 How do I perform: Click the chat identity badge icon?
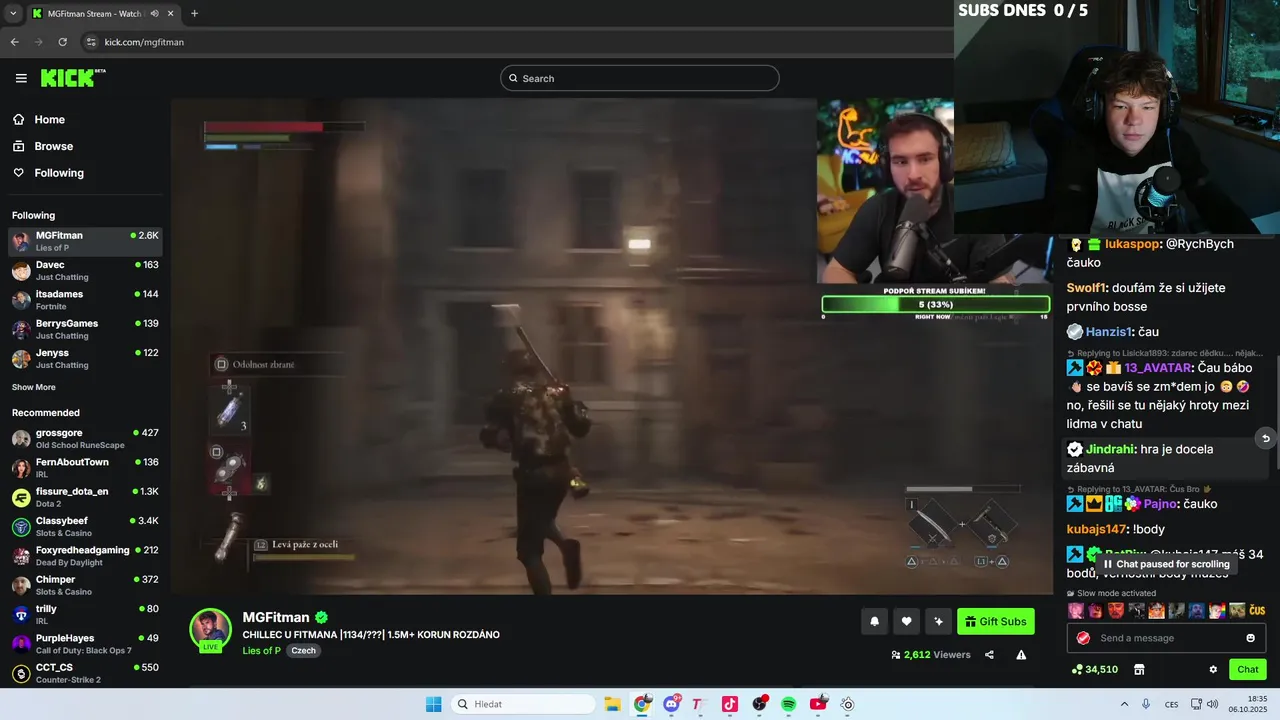pos(1083,638)
